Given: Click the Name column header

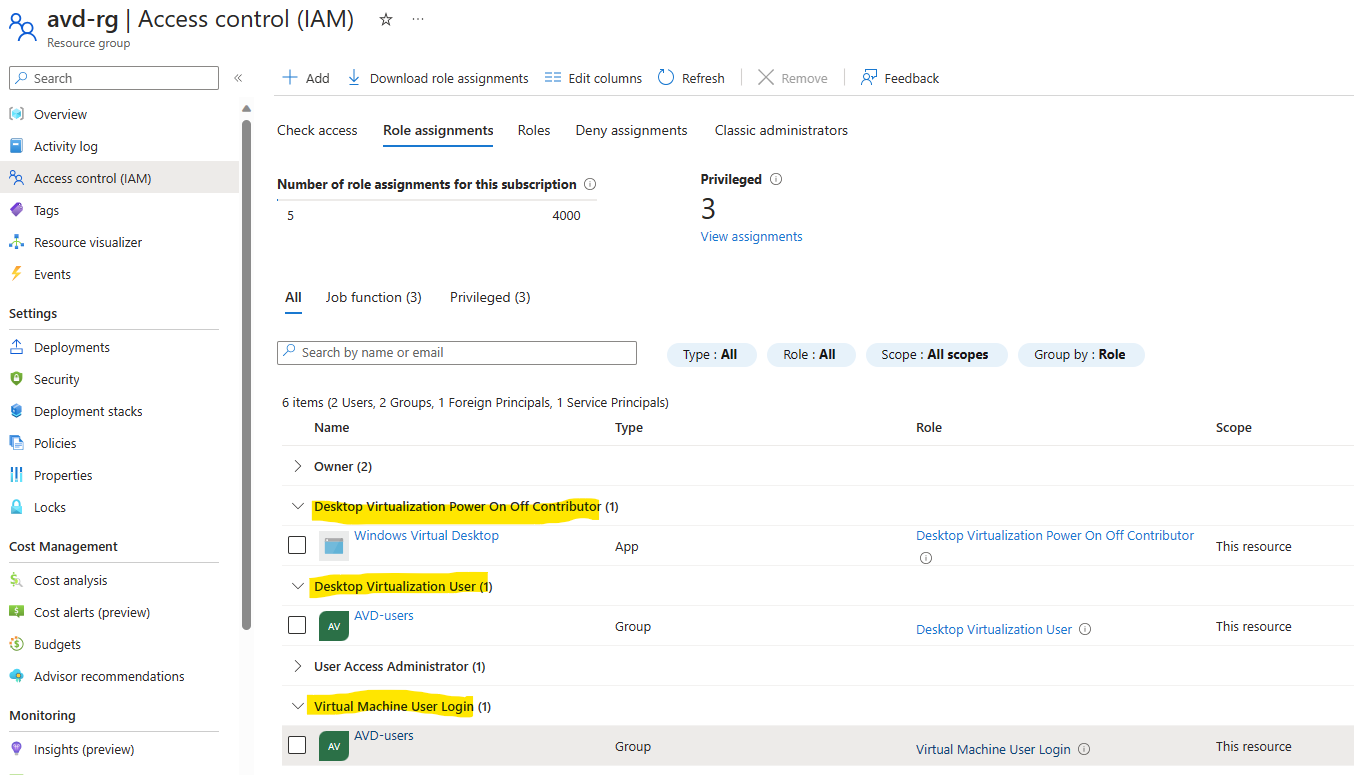Looking at the screenshot, I should [x=332, y=427].
